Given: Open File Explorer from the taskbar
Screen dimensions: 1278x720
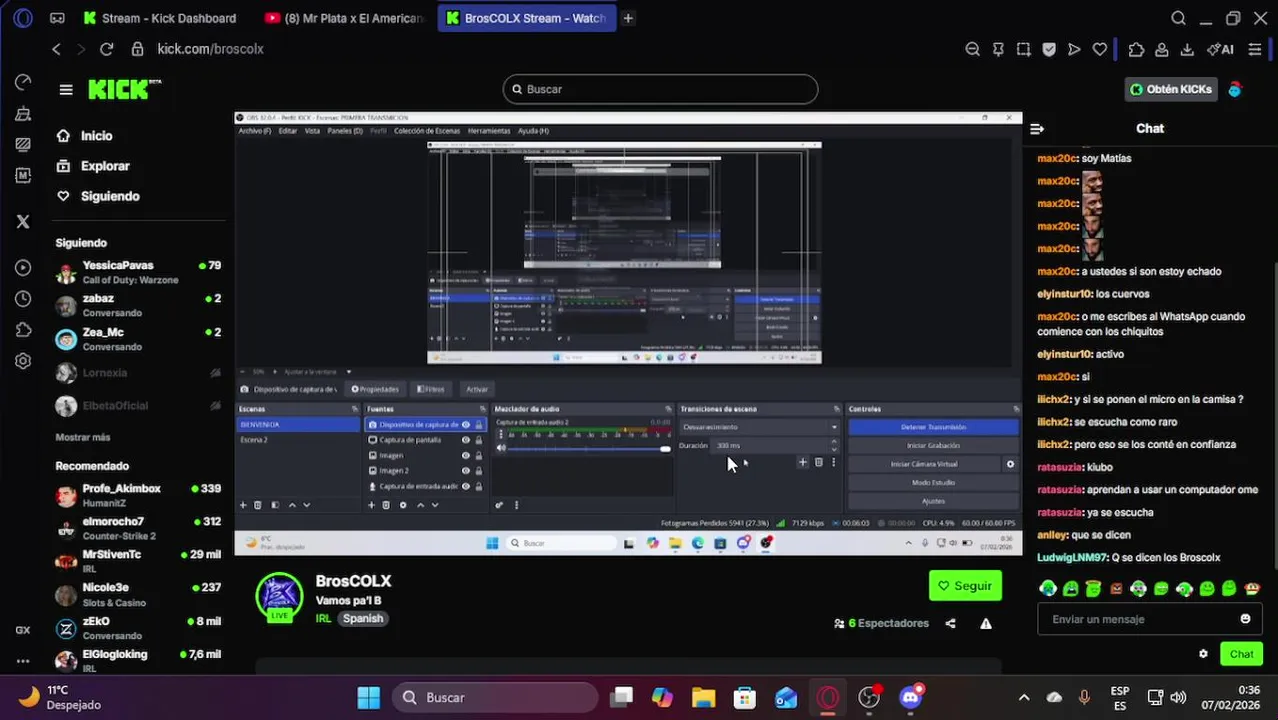Looking at the screenshot, I should (703, 697).
